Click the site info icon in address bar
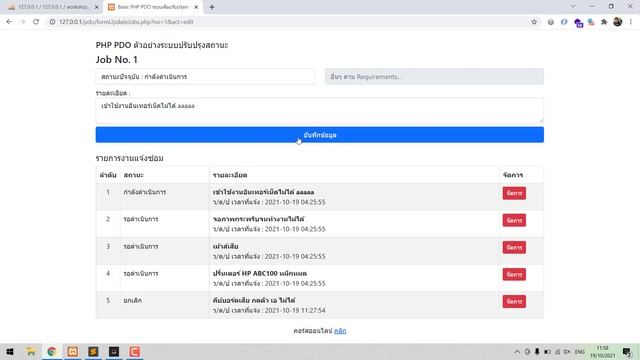The height and width of the screenshot is (360, 640). coord(52,22)
